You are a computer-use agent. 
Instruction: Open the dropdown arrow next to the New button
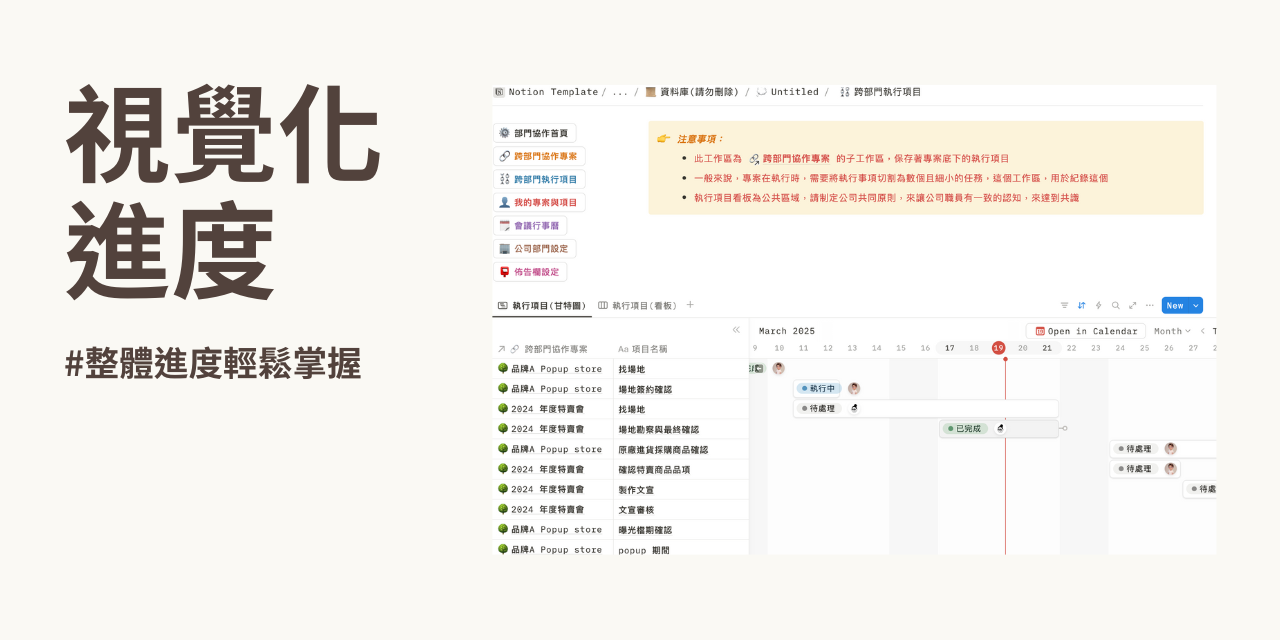click(1196, 305)
